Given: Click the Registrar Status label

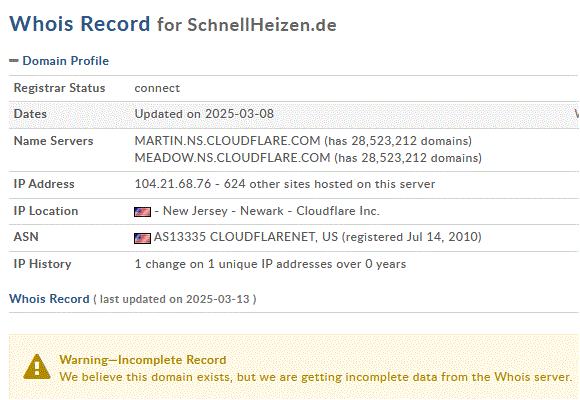Looking at the screenshot, I should [60, 88].
